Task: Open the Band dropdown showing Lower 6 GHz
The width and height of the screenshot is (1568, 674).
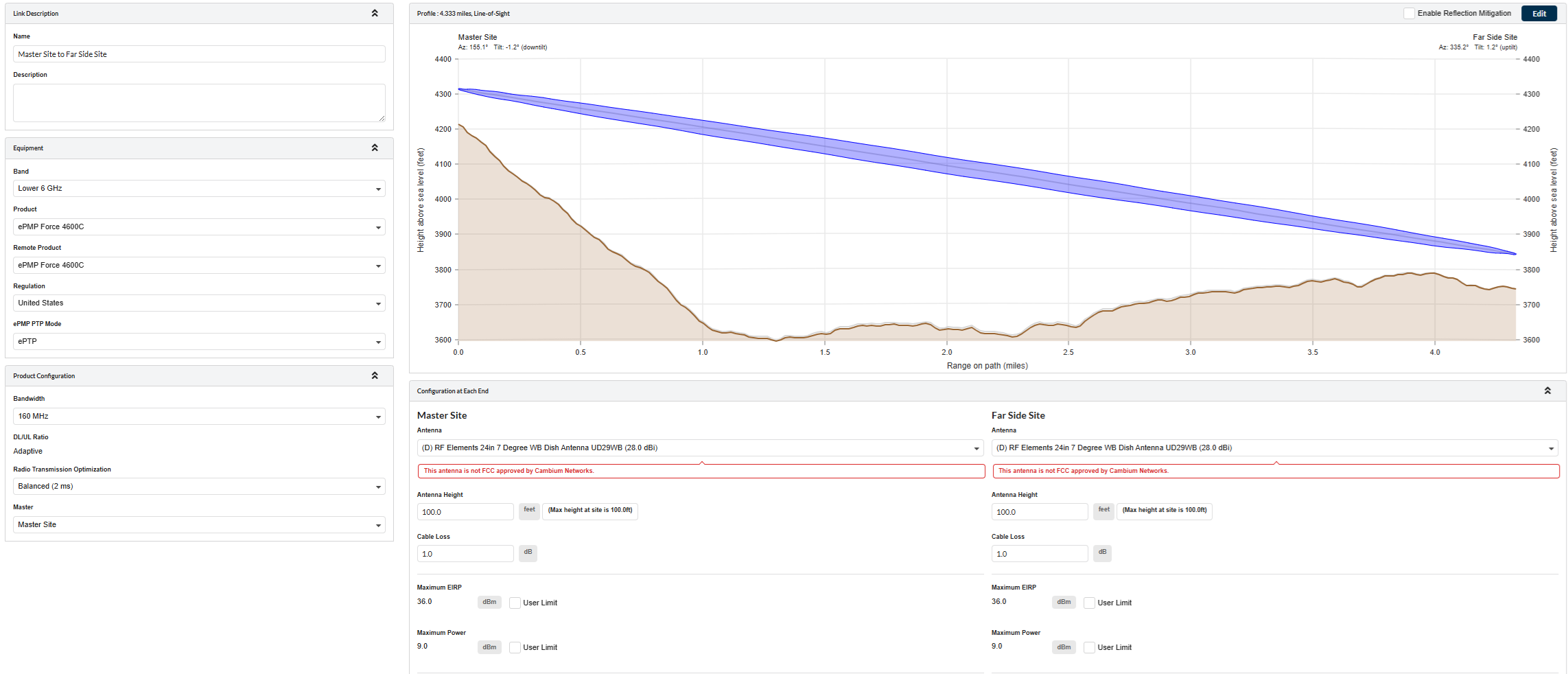Action: pos(199,188)
